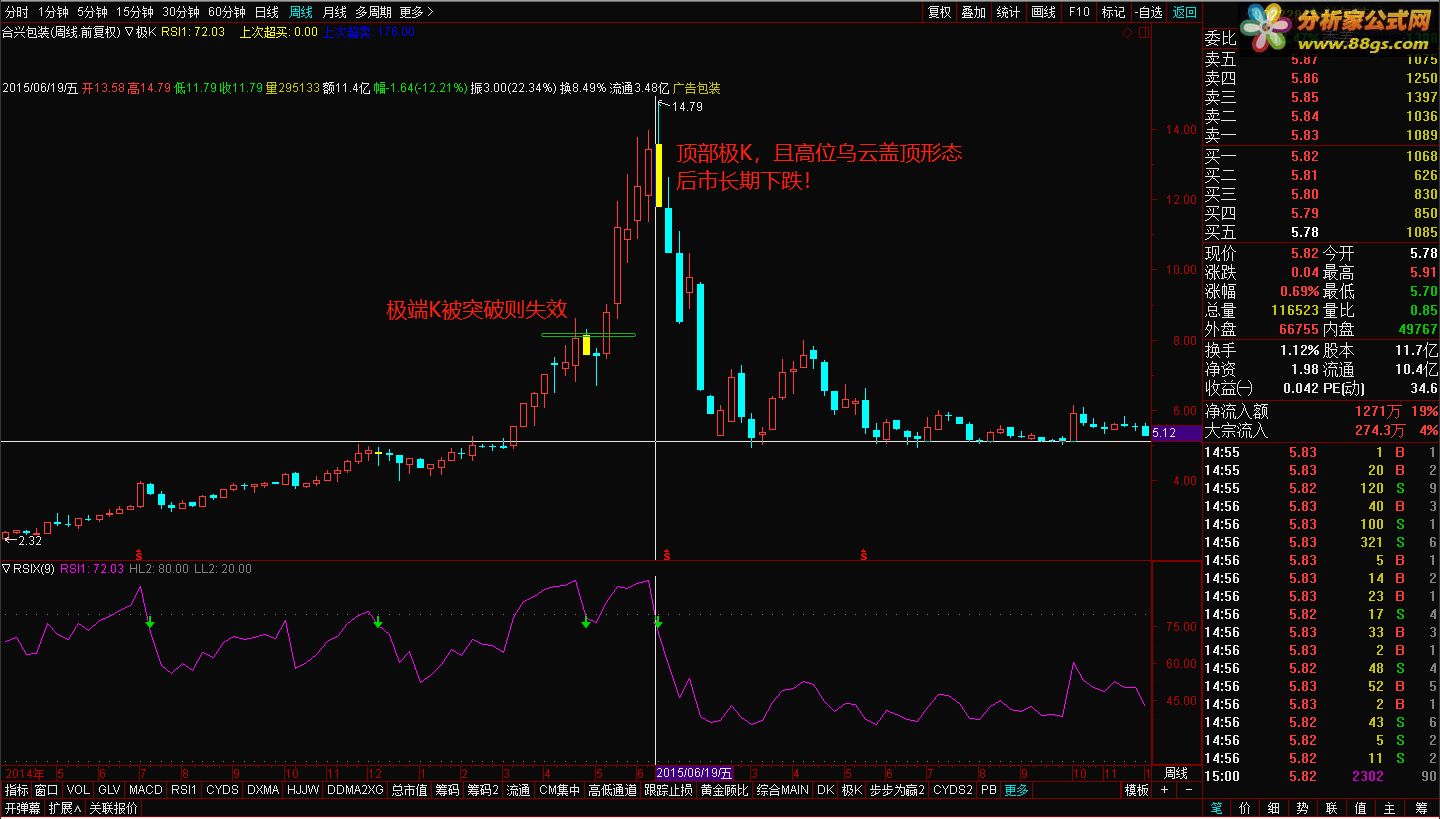Expand the ▽ 极K main indicator dropdown
Screen dimensions: 1440x819
click(141, 32)
